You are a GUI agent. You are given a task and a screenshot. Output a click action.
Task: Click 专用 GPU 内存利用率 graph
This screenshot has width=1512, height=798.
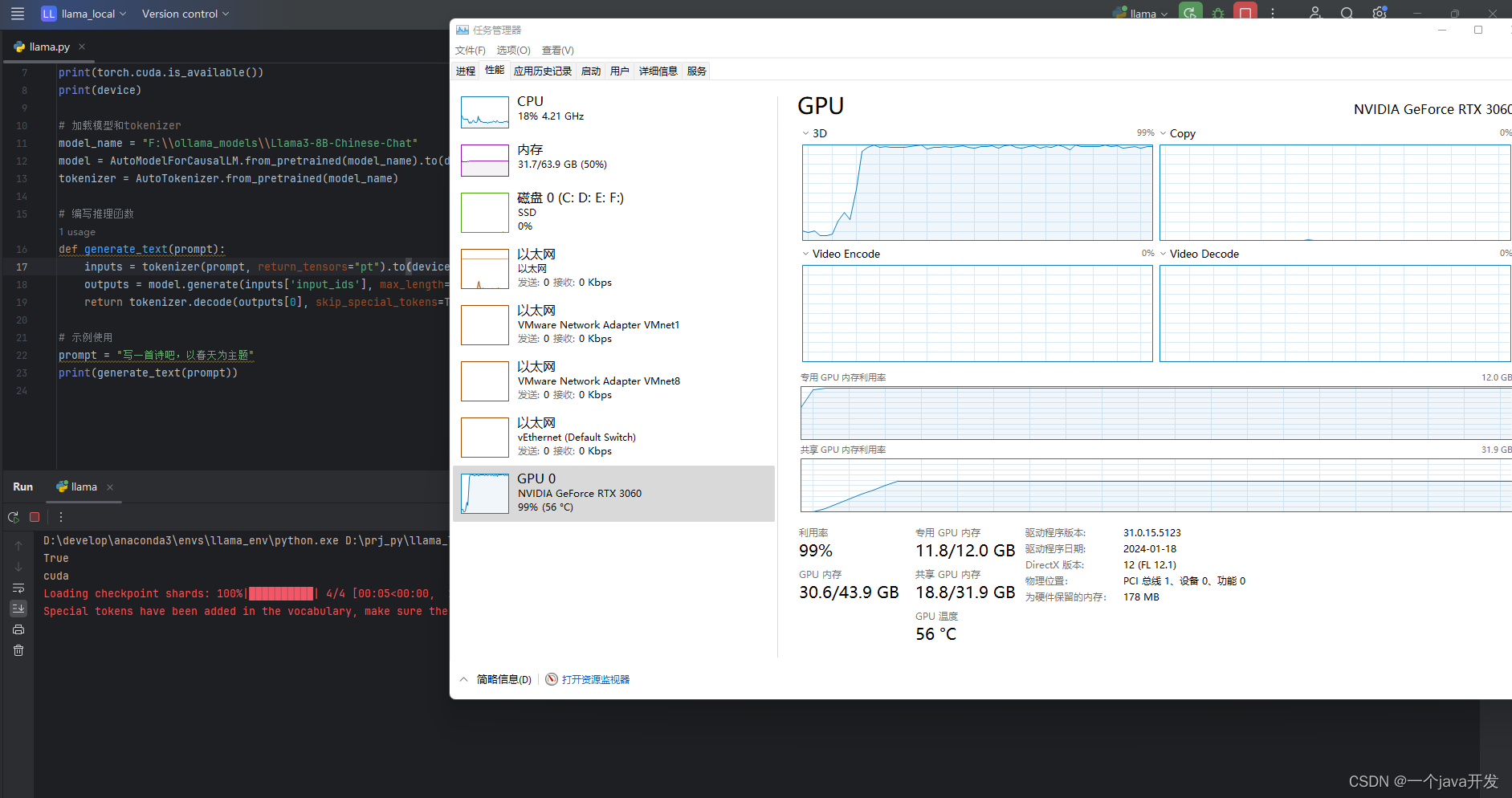[x=1156, y=413]
